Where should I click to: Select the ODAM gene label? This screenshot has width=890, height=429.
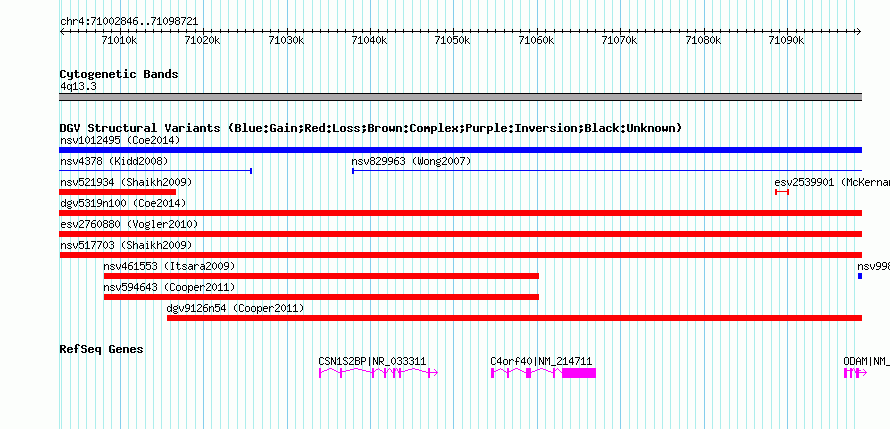[x=866, y=361]
